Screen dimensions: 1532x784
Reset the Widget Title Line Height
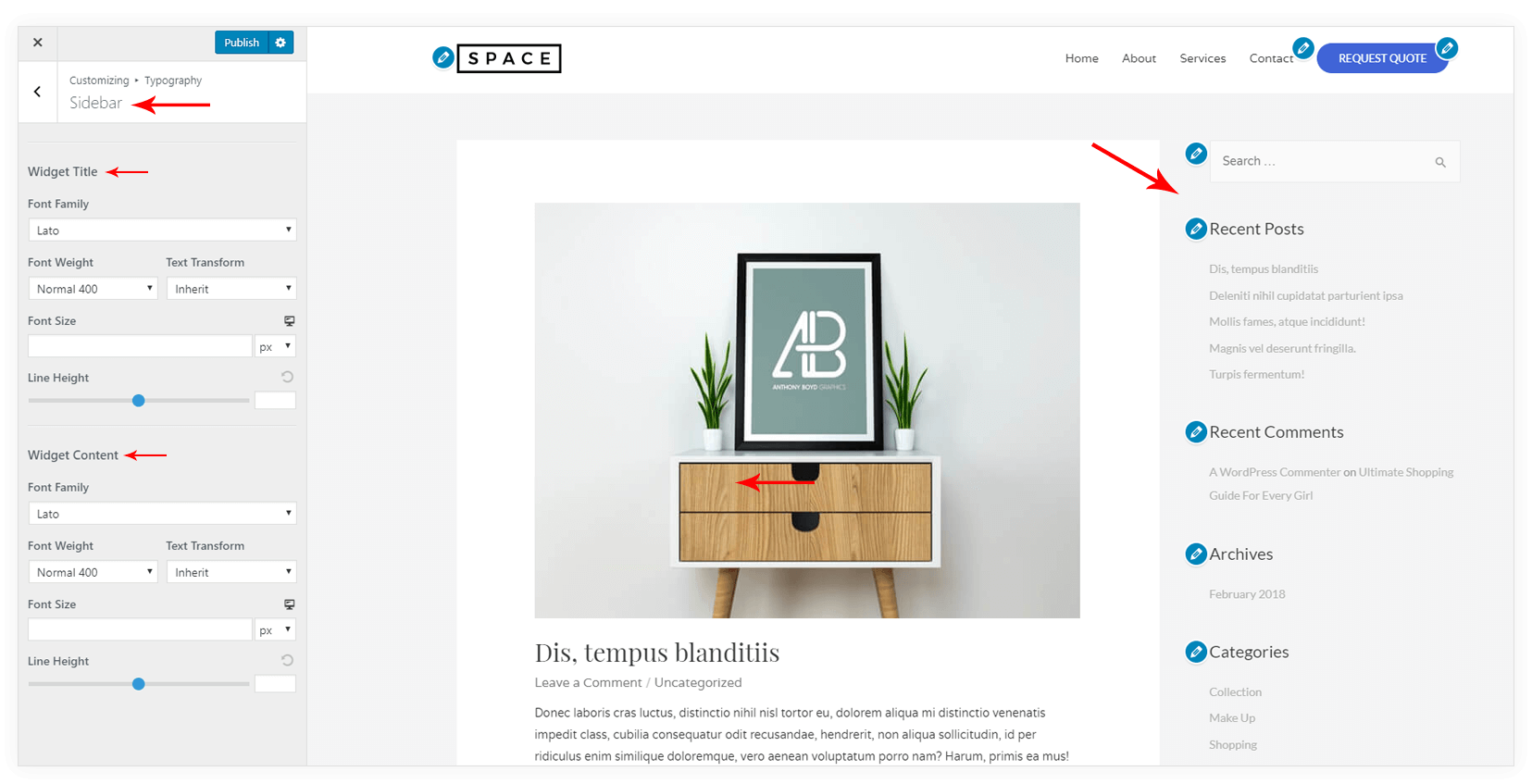288,377
